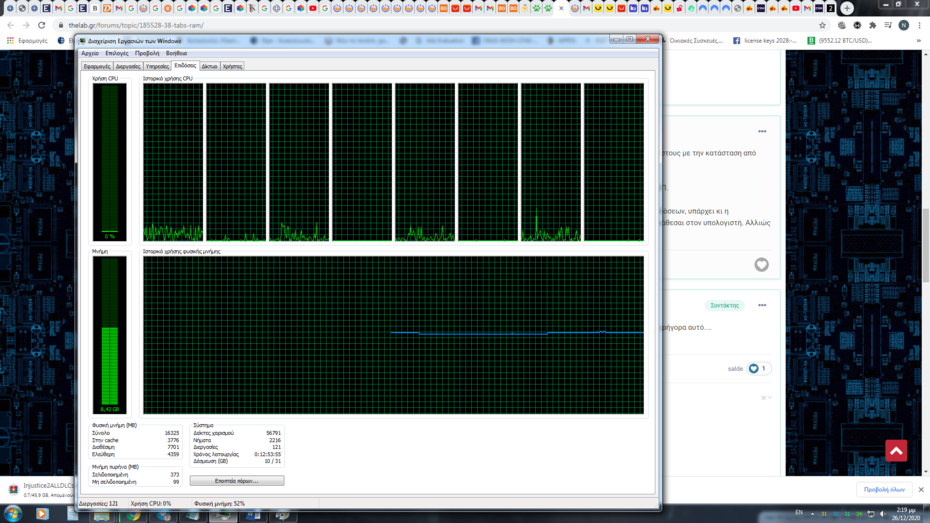This screenshot has width=930, height=523.
Task: Open a new browser tab
Action: 847,8
